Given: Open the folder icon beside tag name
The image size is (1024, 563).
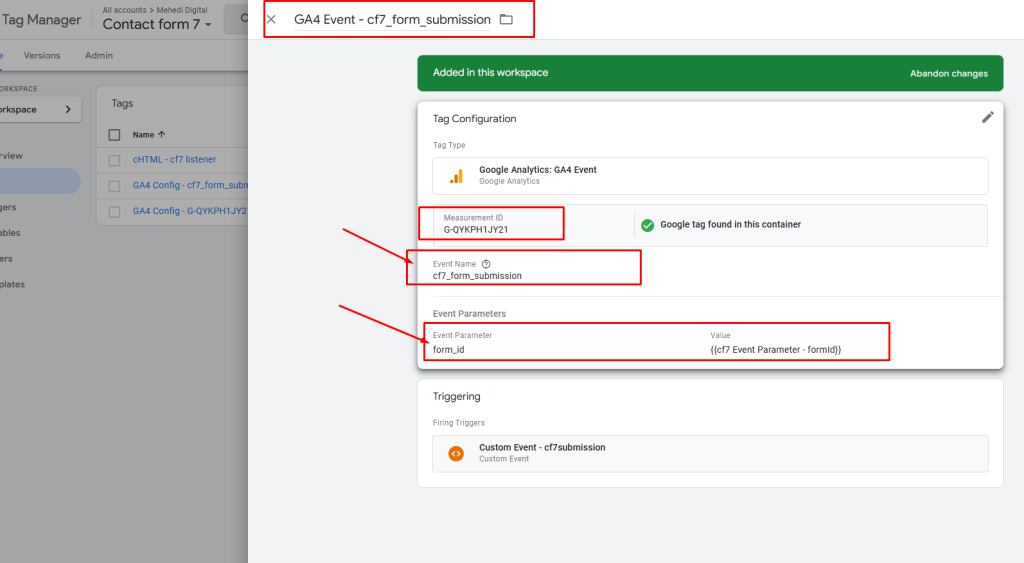Looking at the screenshot, I should coord(506,20).
